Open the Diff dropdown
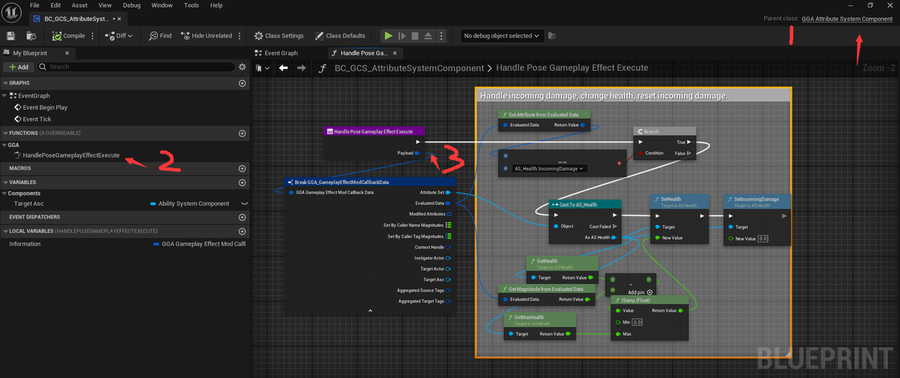900x378 pixels. [x=119, y=36]
